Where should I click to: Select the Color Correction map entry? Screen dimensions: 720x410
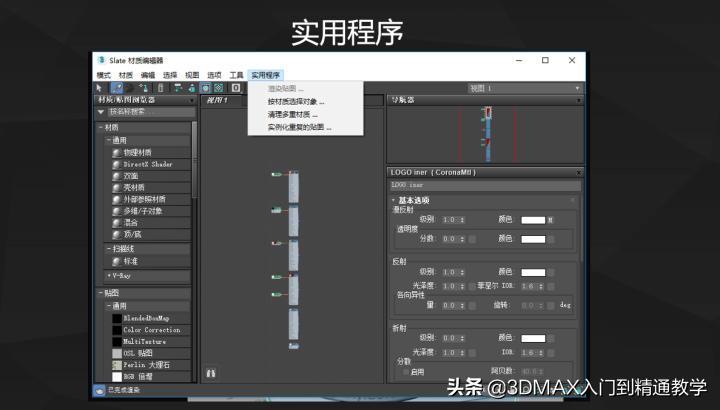point(151,330)
